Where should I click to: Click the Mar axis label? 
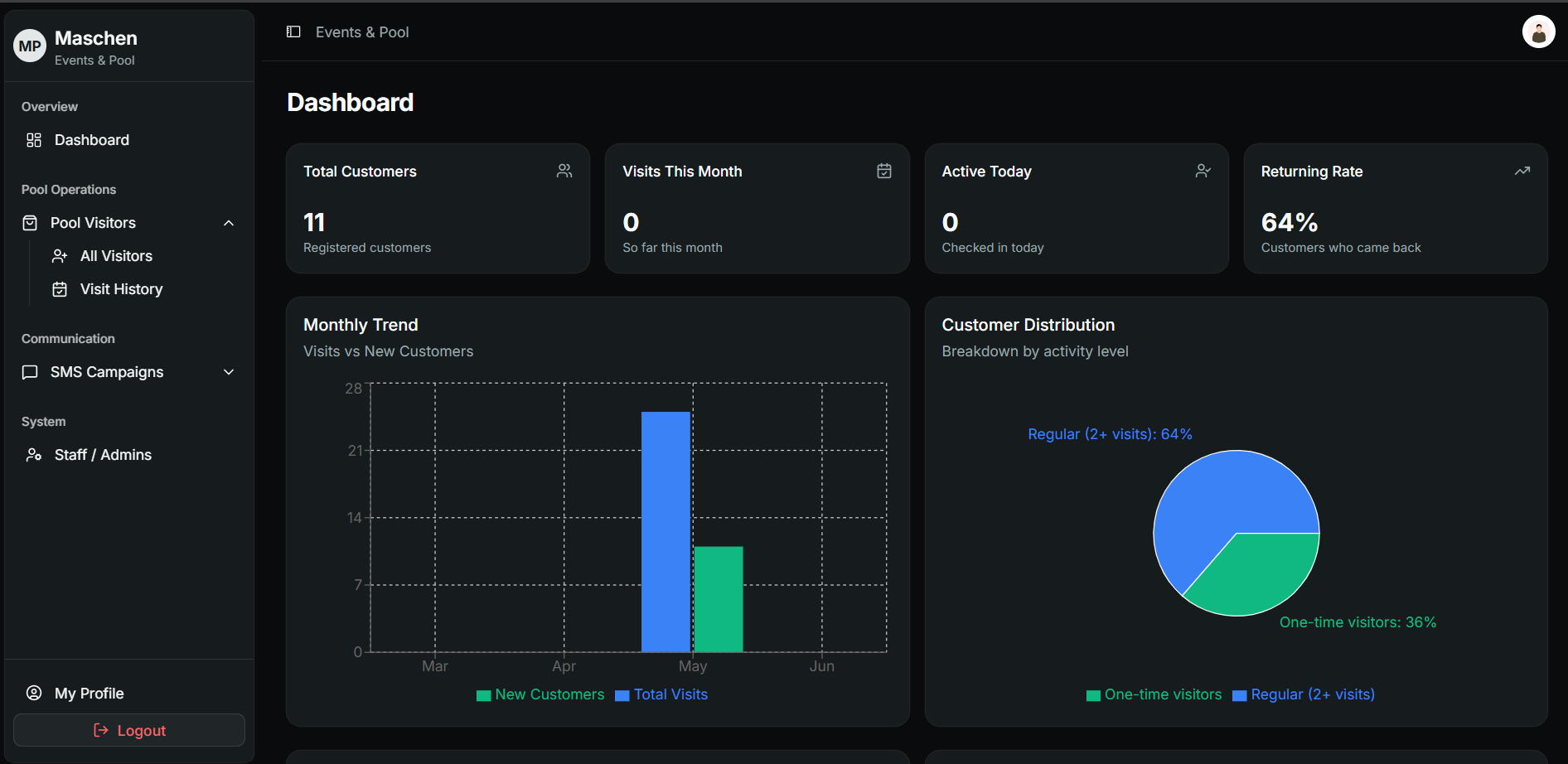[435, 666]
